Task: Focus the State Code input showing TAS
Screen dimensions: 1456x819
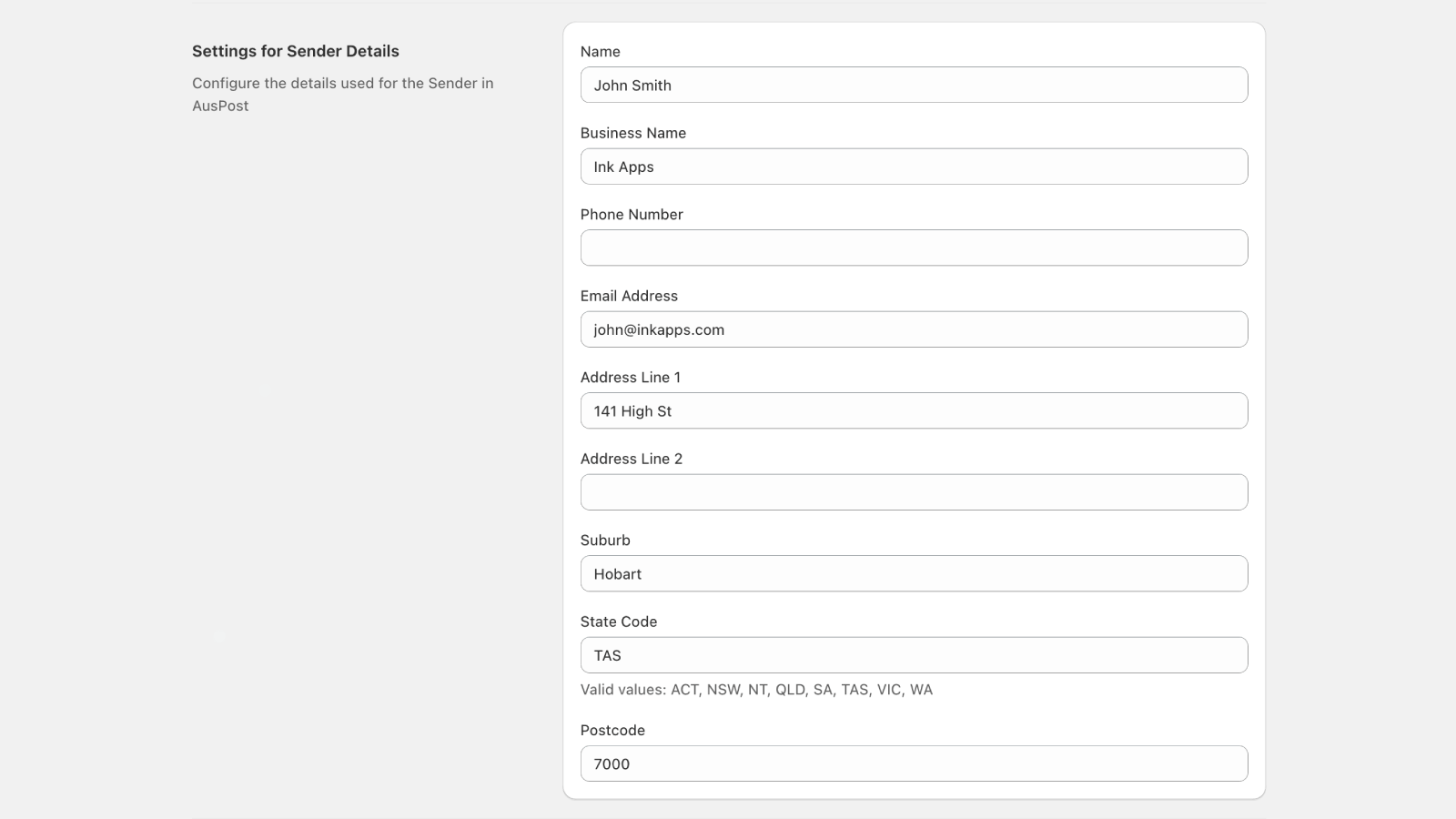Action: 914,654
